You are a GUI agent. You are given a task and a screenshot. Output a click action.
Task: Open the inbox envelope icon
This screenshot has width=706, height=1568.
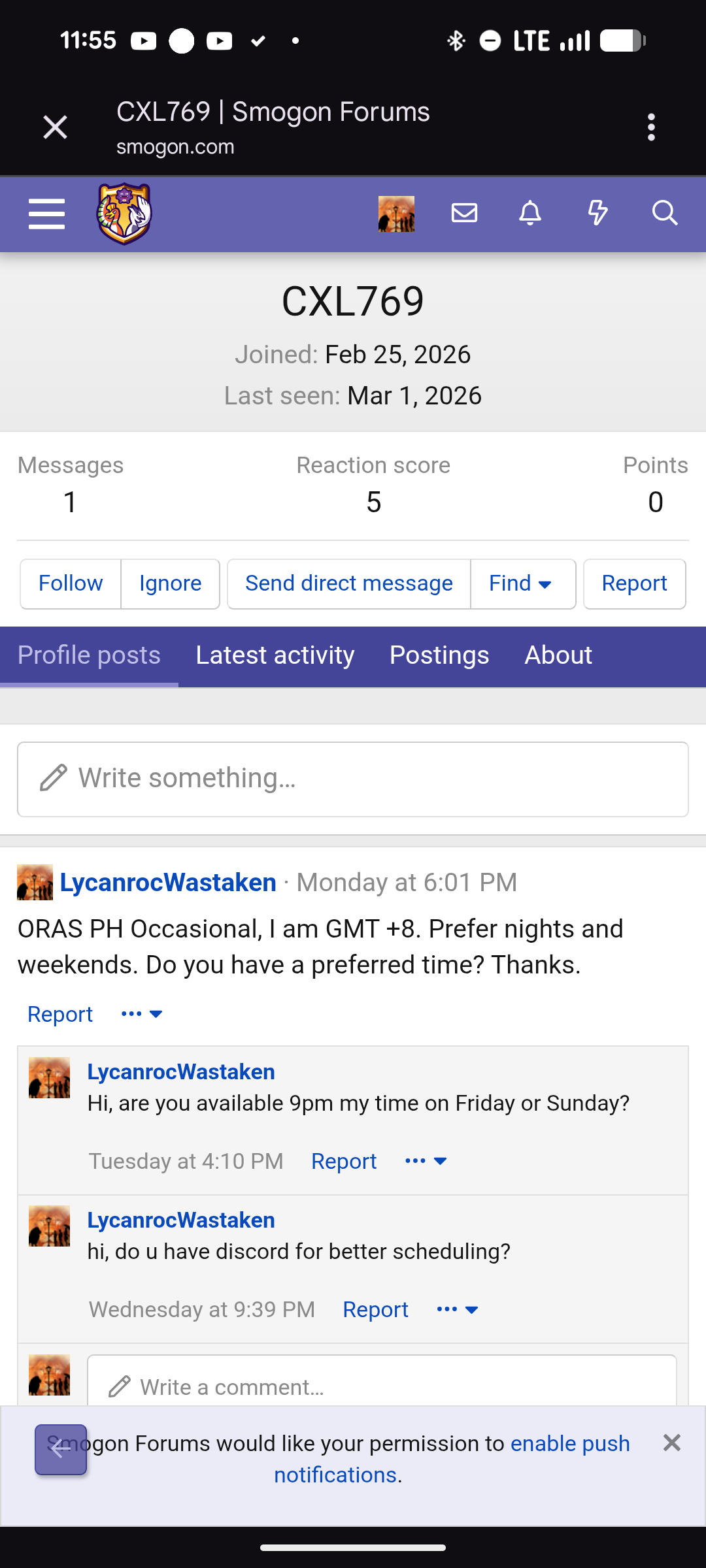click(x=464, y=213)
